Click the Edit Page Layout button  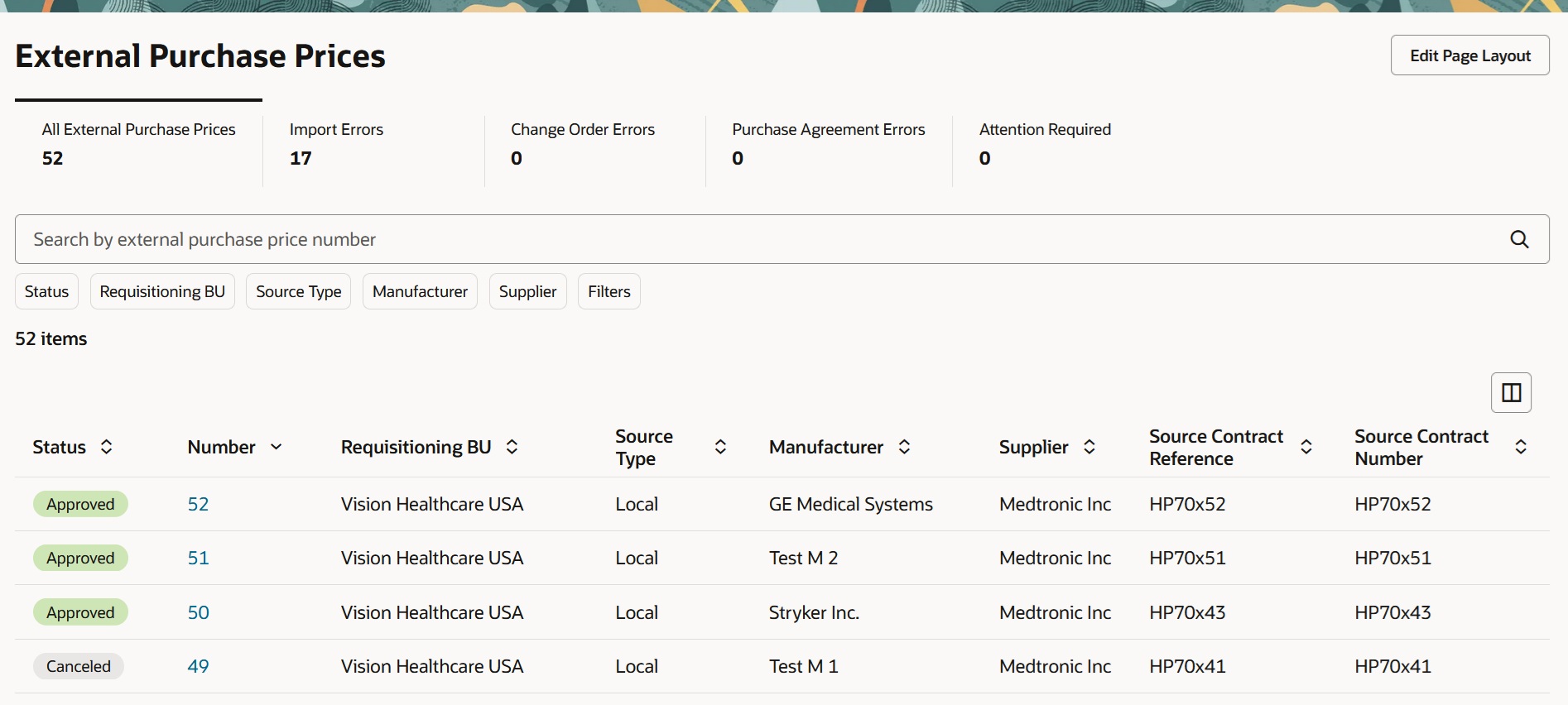click(1469, 55)
